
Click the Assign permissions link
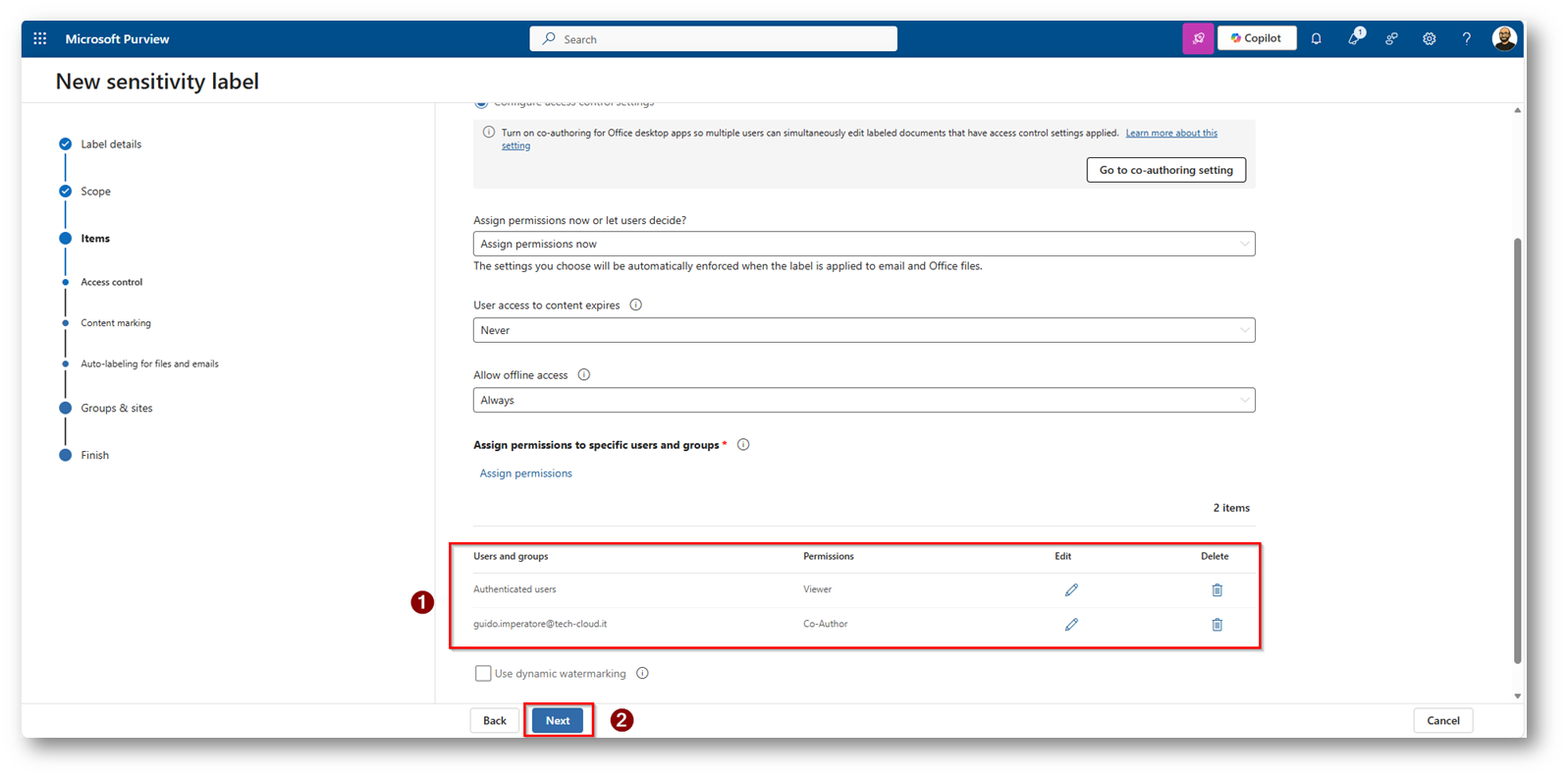[525, 473]
